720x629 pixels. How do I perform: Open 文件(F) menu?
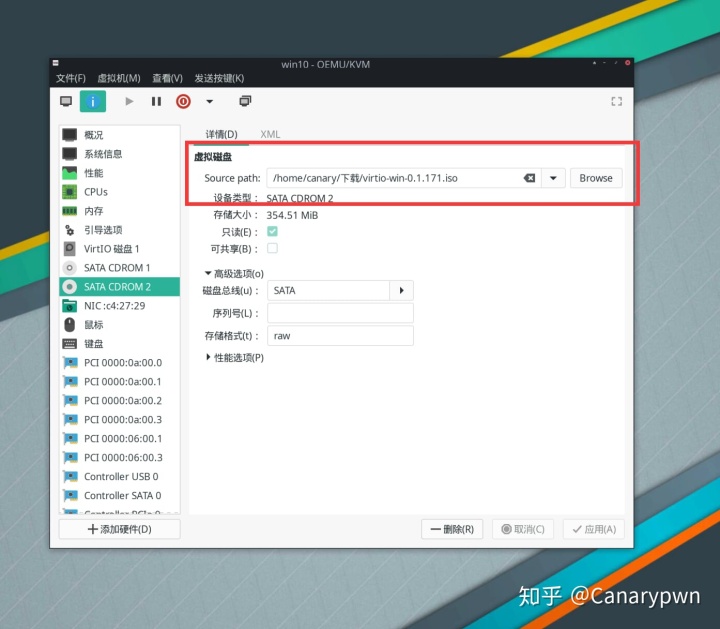(71, 78)
